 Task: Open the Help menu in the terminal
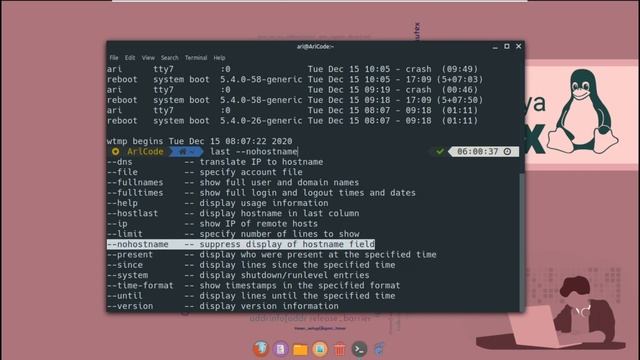[x=219, y=58]
